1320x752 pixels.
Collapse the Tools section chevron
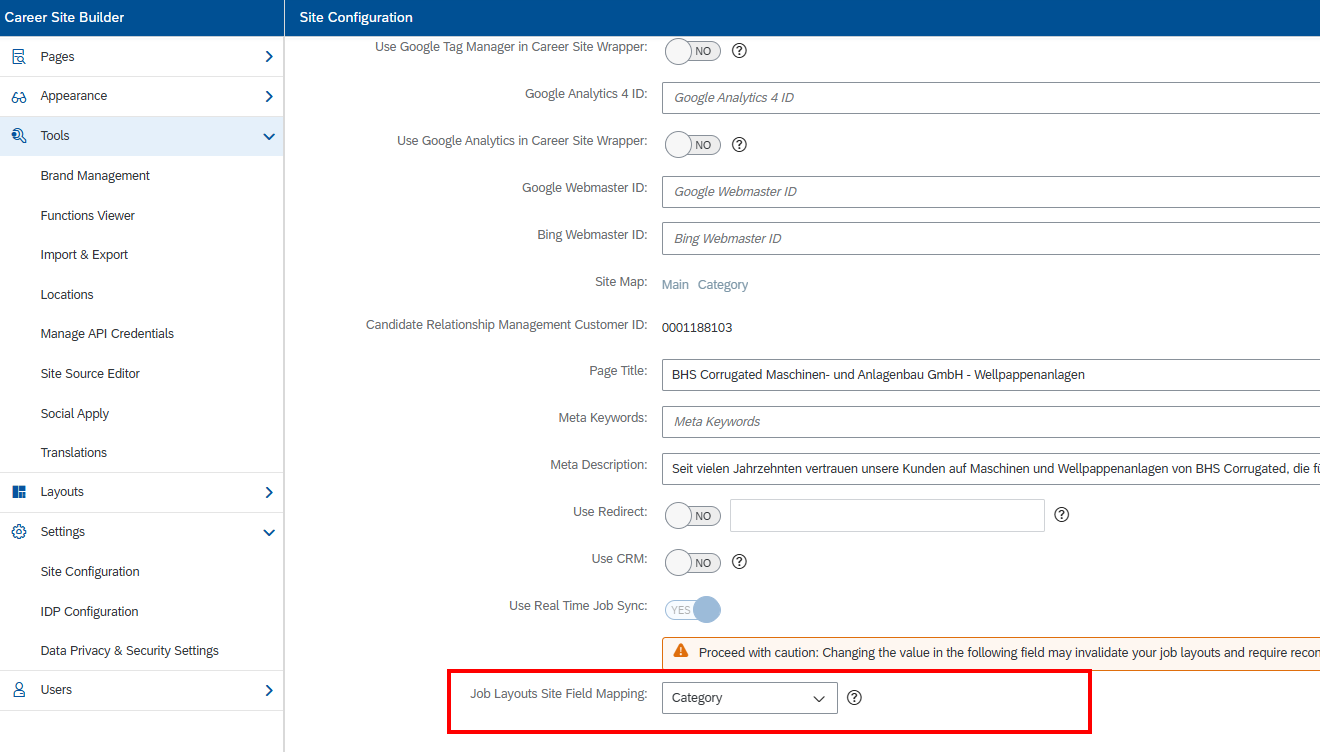(268, 136)
